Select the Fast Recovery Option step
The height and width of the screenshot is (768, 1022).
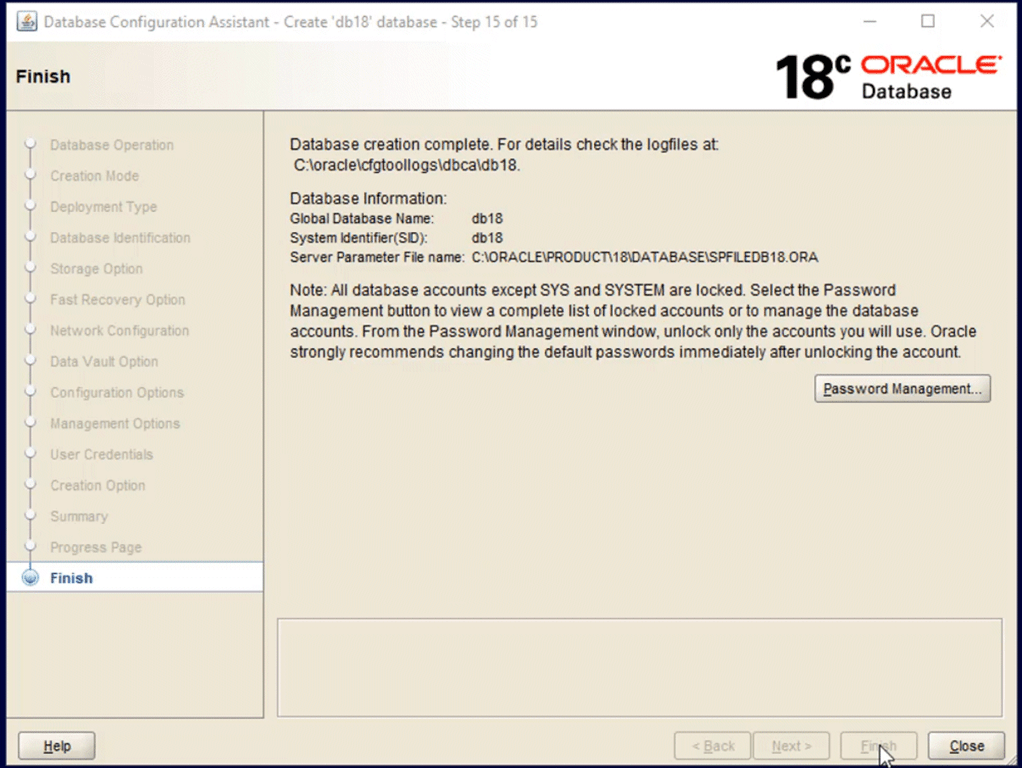click(x=117, y=300)
